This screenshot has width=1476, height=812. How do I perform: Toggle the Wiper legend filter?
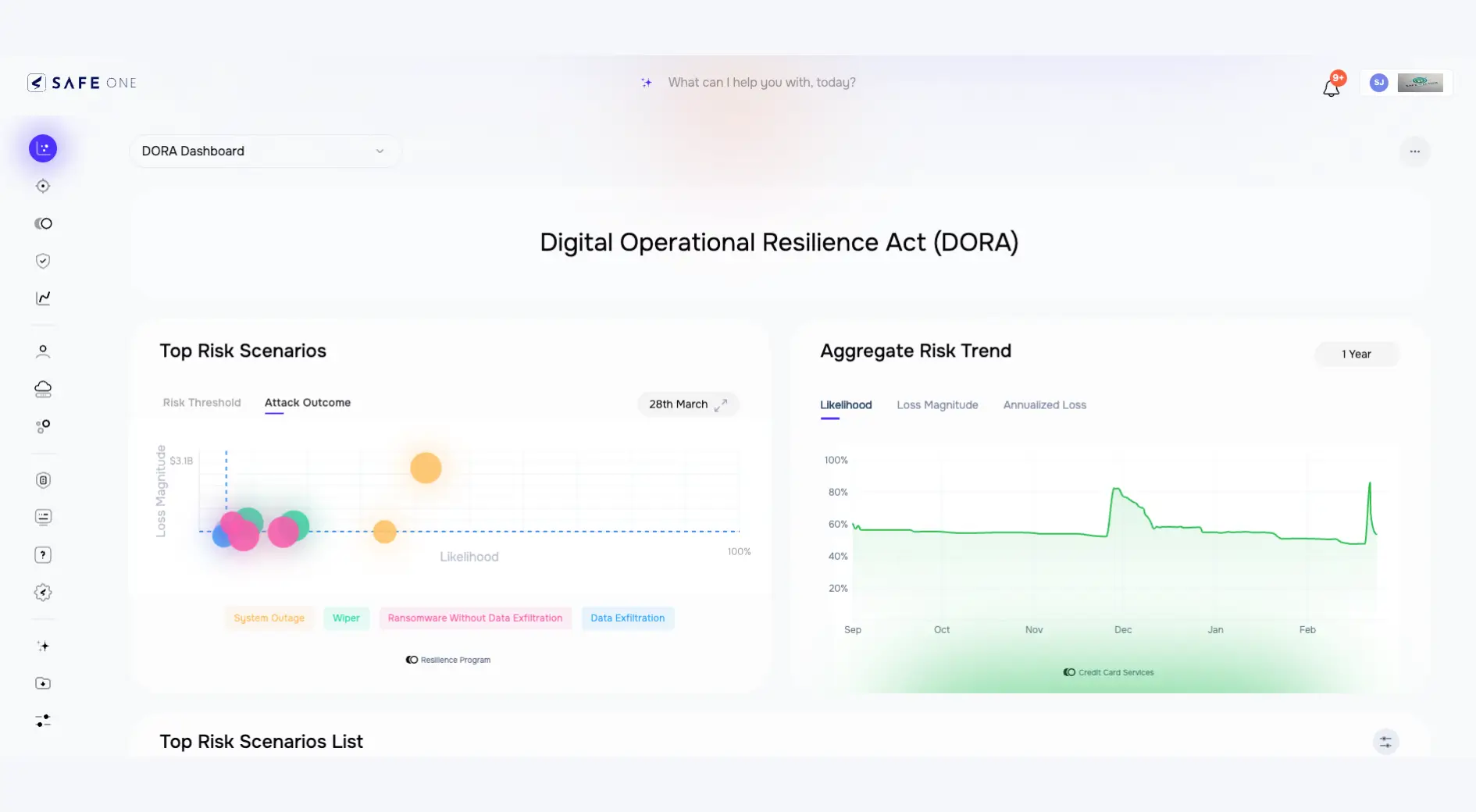click(346, 618)
